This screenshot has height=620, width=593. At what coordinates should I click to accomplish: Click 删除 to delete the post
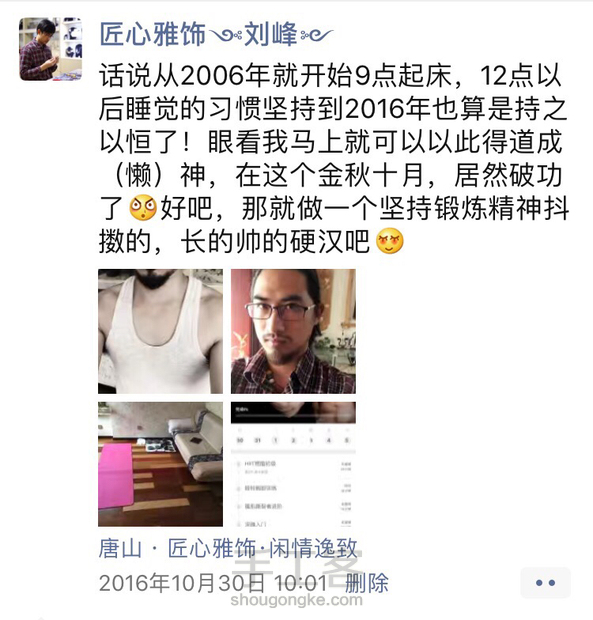tap(367, 583)
